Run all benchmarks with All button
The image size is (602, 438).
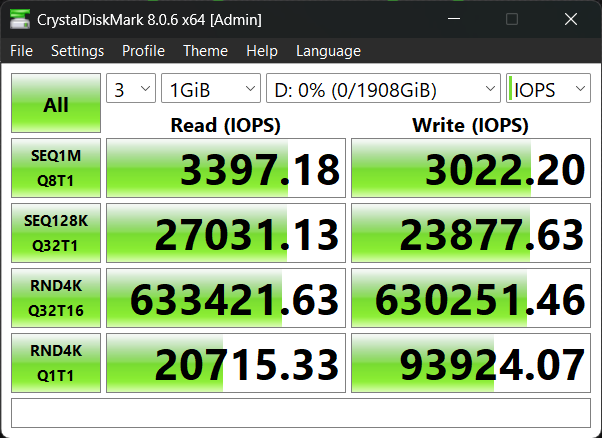[x=56, y=104]
